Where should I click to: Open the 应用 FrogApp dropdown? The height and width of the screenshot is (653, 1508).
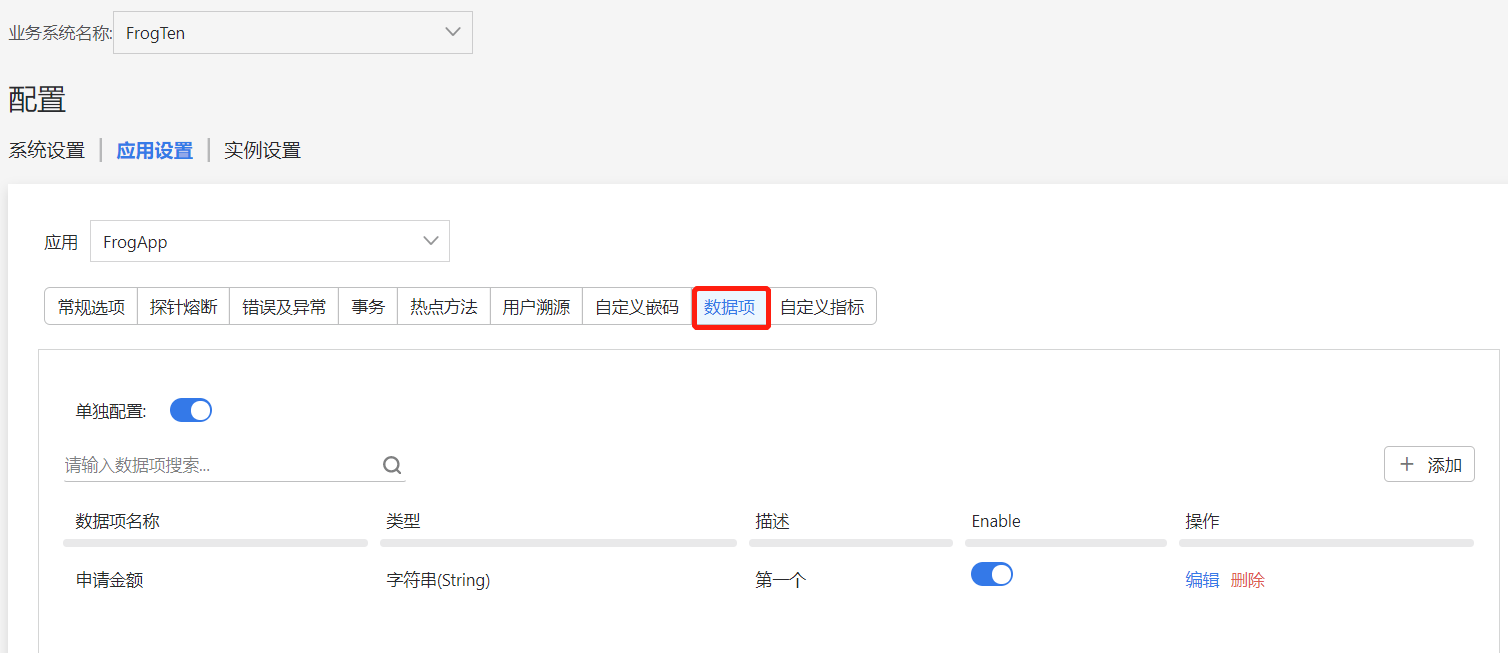[270, 242]
